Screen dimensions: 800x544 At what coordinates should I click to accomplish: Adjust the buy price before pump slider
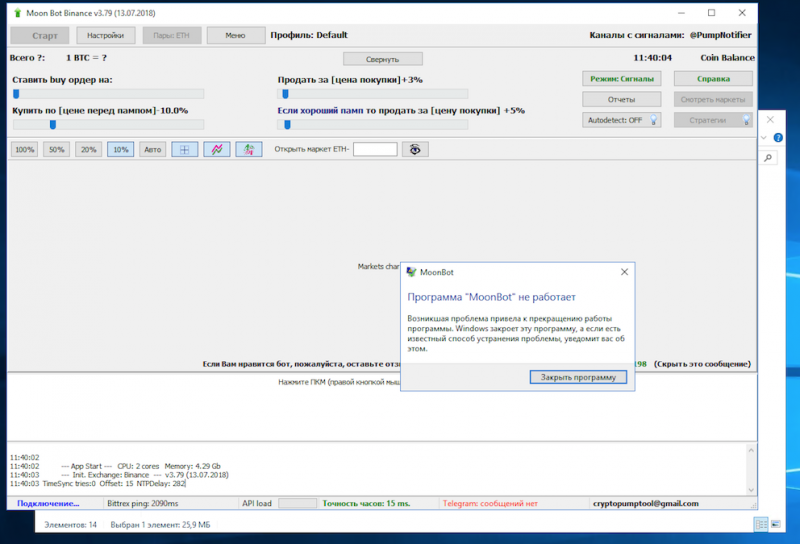[x=108, y=125]
